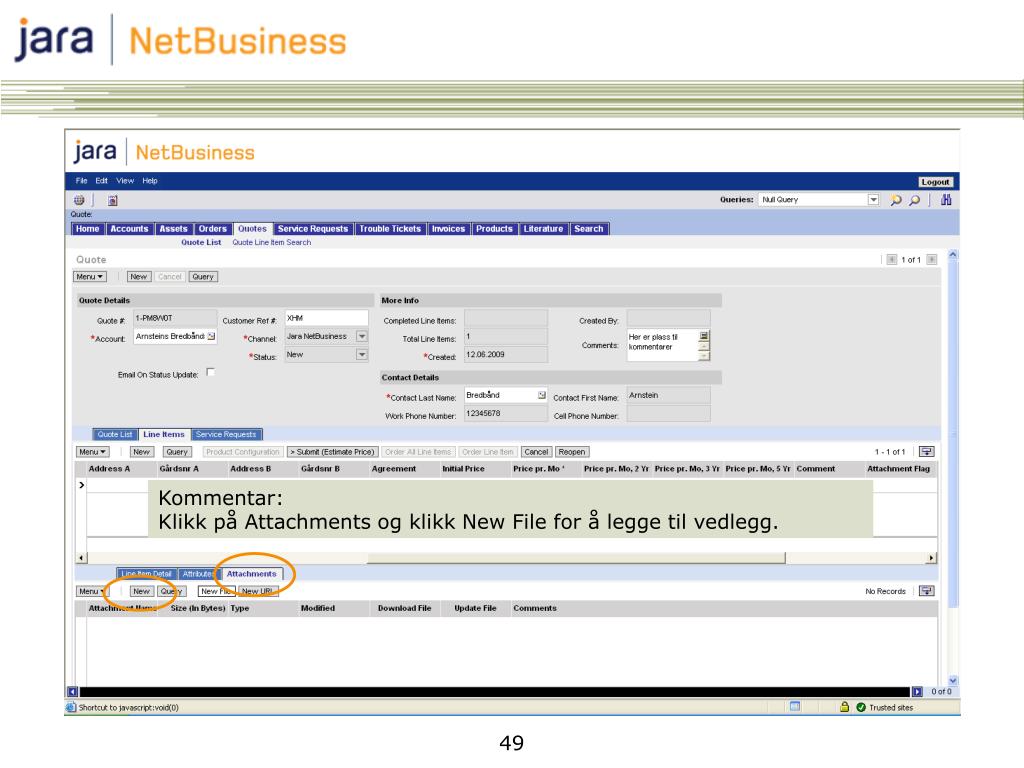Image resolution: width=1024 pixels, height=768 pixels.
Task: Open the File menu
Action: (x=81, y=181)
